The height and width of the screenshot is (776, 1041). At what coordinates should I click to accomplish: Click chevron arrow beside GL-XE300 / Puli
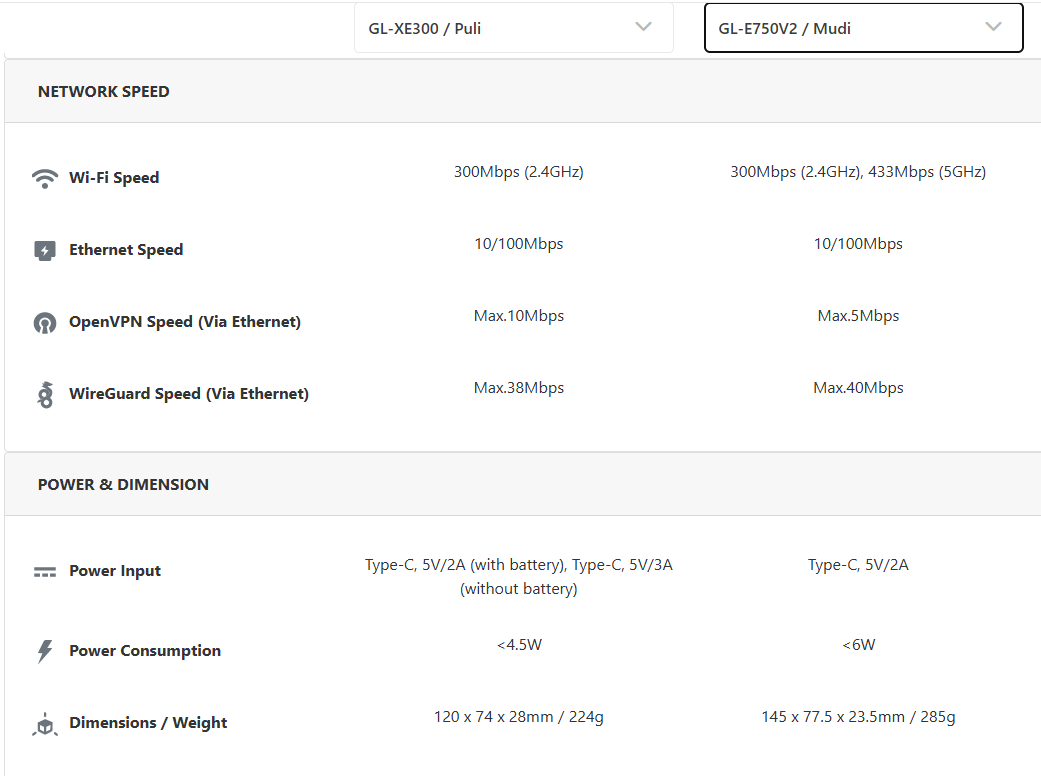coord(643,27)
